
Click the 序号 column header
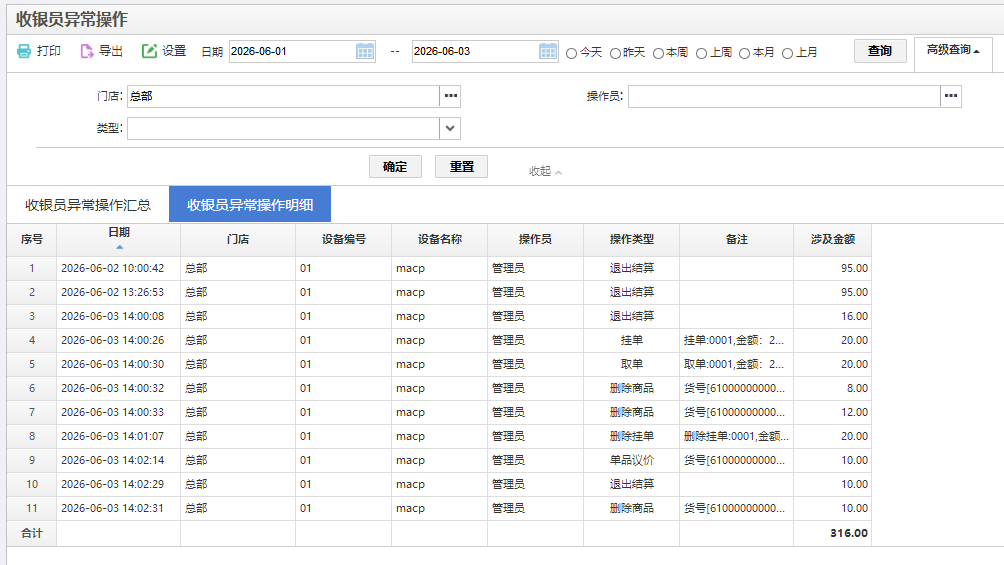pyautogui.click(x=32, y=240)
